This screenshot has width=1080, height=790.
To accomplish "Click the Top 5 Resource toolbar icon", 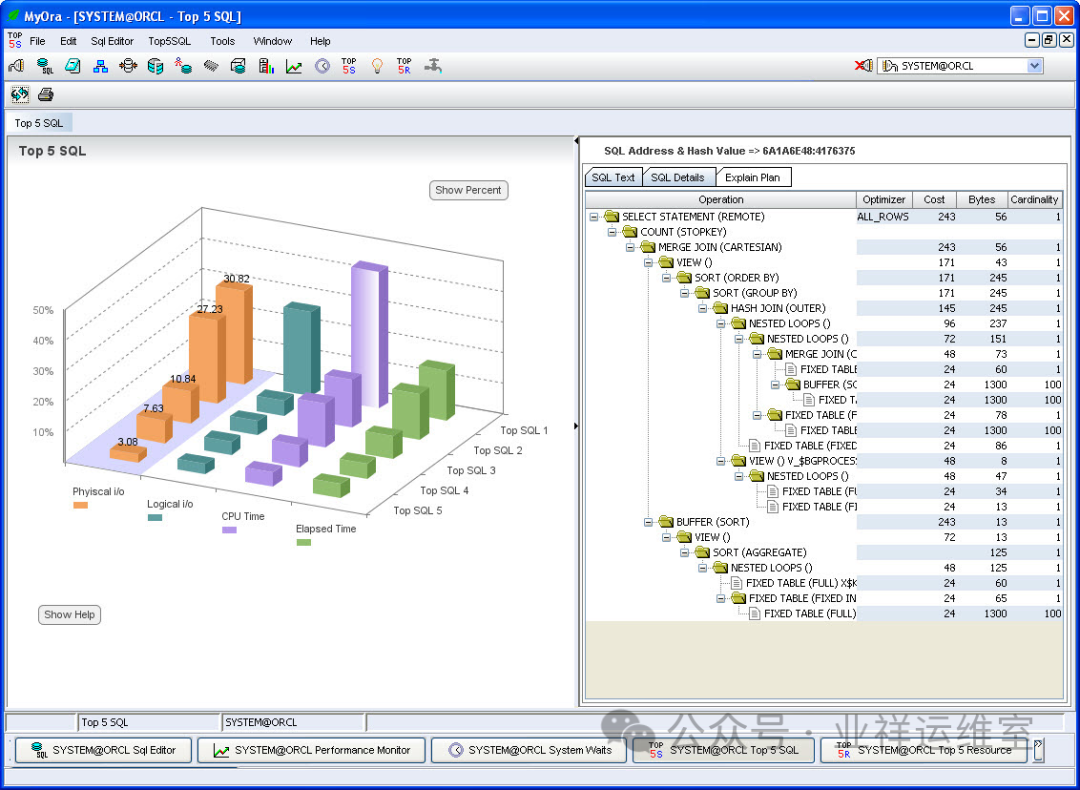I will 404,66.
